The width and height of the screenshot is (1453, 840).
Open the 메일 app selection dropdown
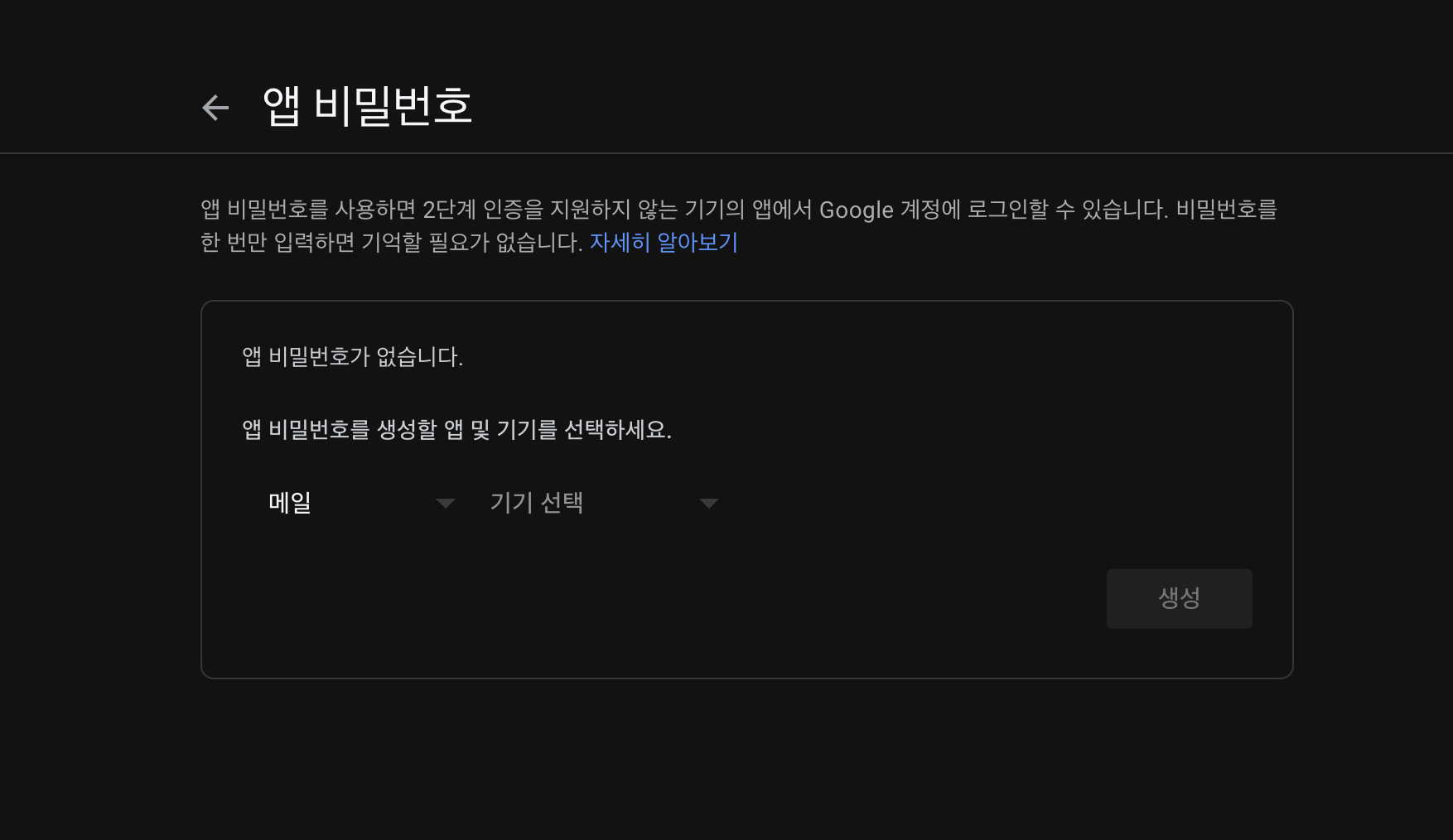pyautogui.click(x=361, y=503)
